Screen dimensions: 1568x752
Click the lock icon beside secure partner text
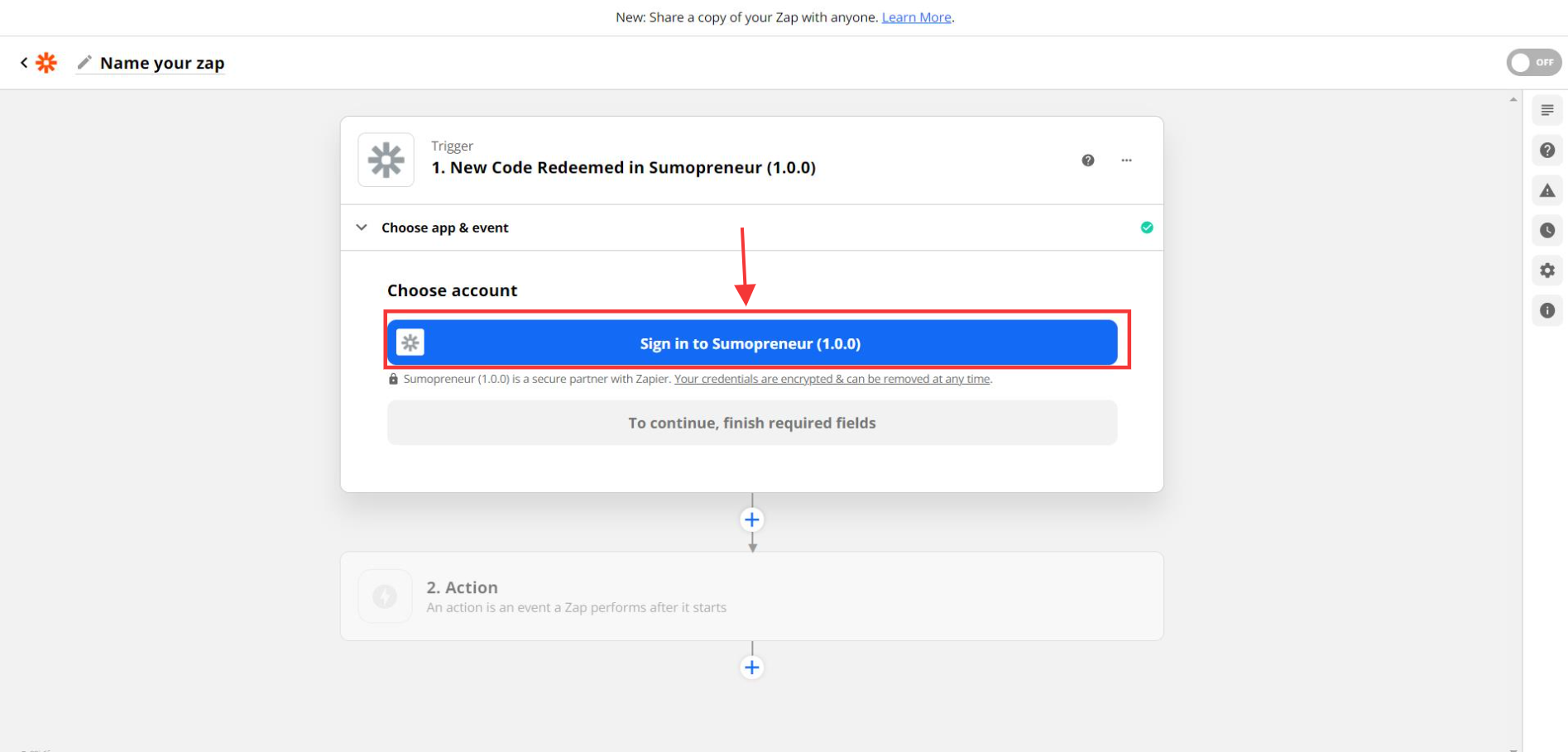click(393, 379)
